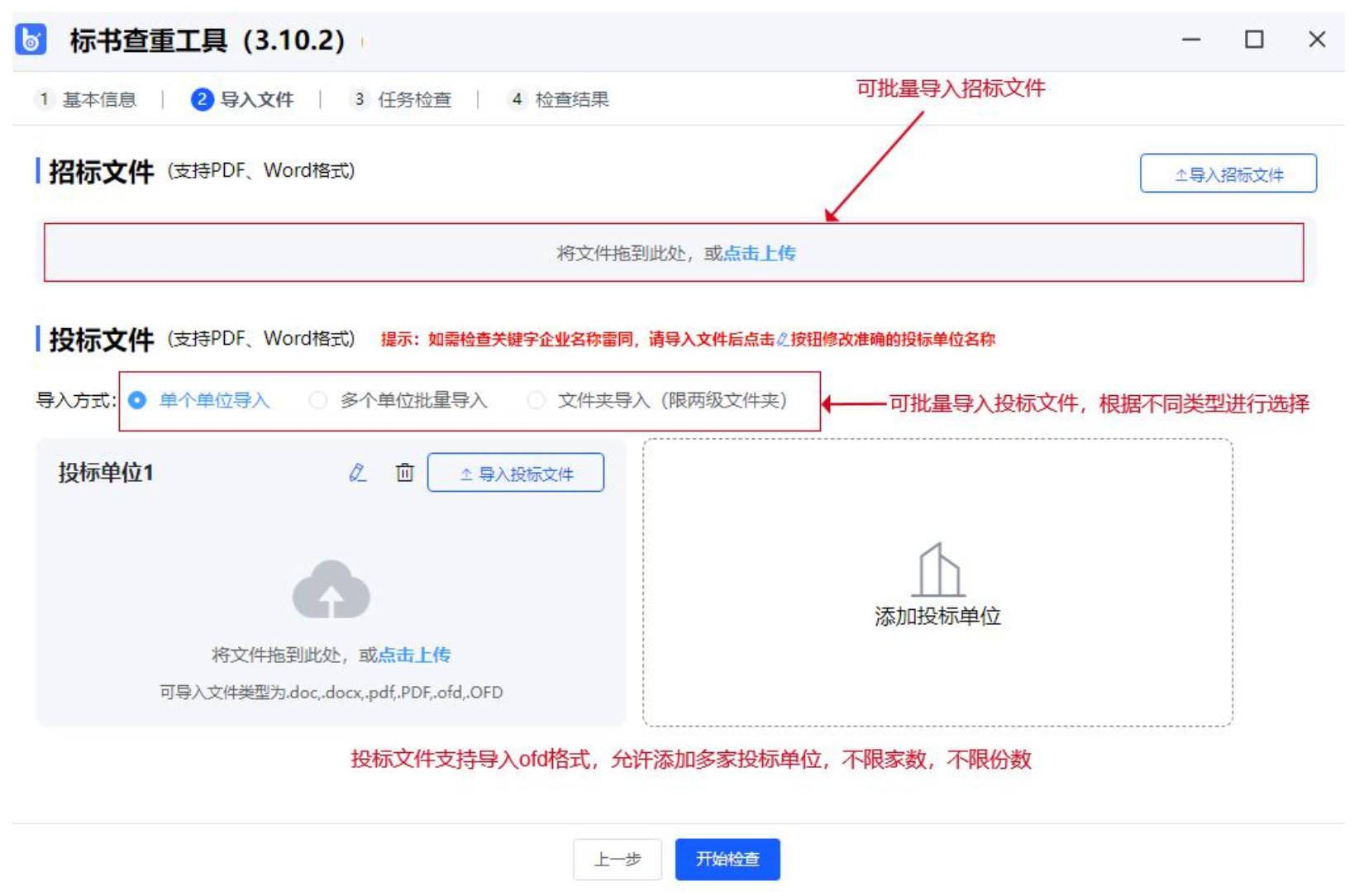Viewport: 1359px width, 896px height.
Task: Choose 多个单位批量导入 import mode
Action: [x=398, y=401]
